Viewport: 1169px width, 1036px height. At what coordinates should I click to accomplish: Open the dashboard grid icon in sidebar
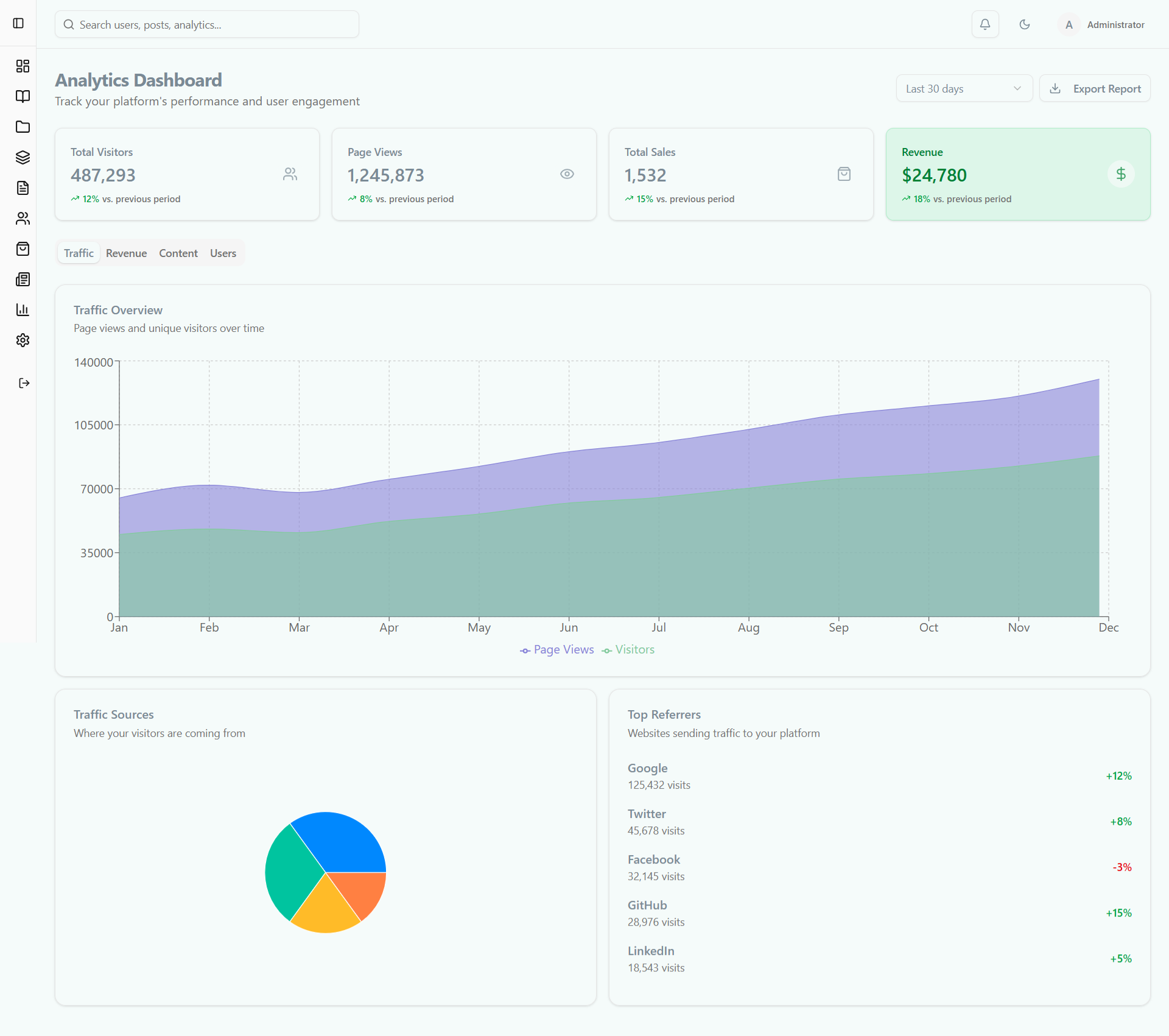pyautogui.click(x=23, y=66)
